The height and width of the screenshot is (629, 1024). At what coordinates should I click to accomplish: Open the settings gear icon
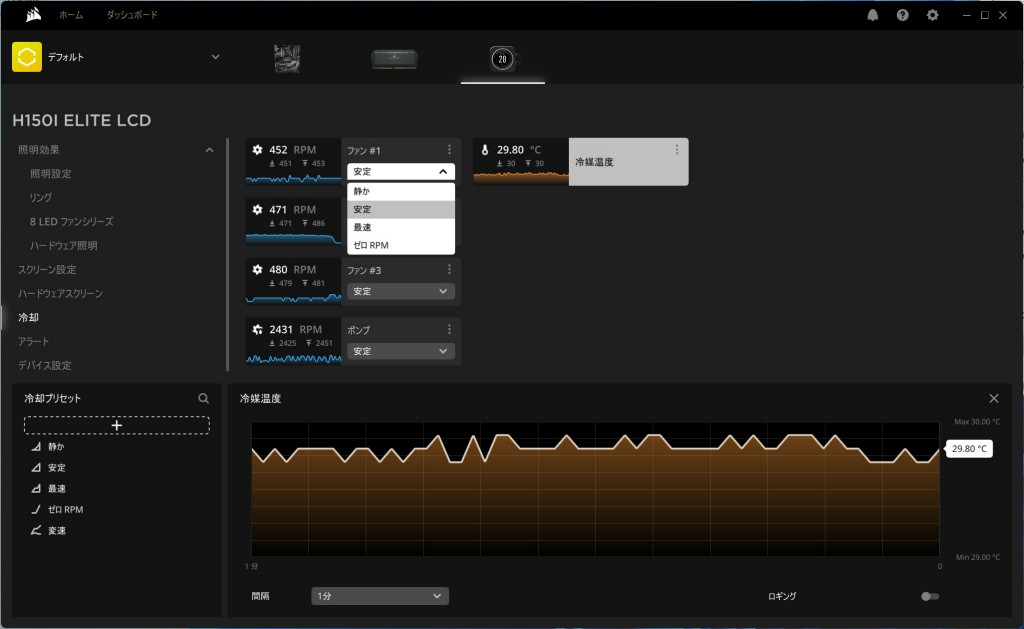pos(933,15)
